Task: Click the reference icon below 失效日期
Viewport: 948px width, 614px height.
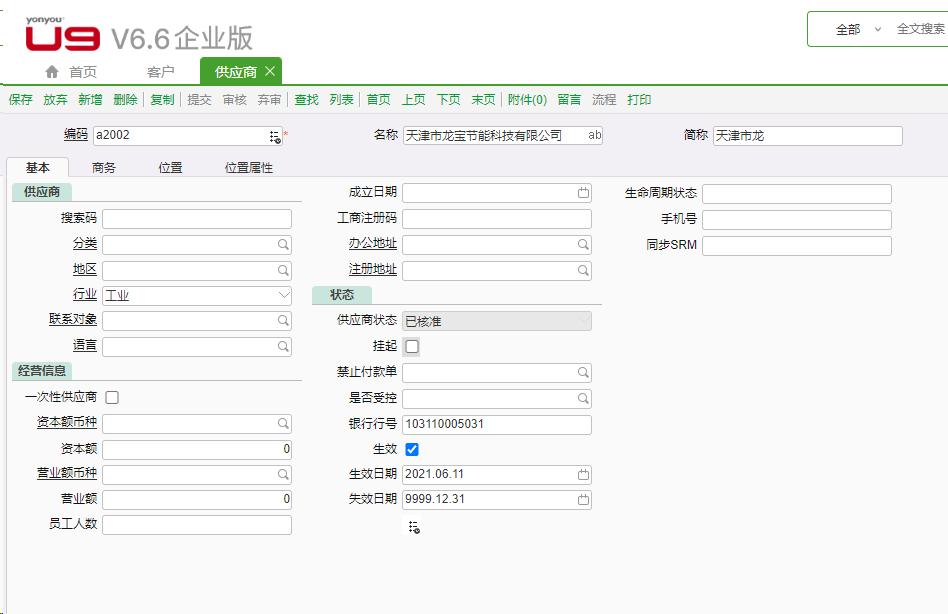Action: (x=415, y=525)
